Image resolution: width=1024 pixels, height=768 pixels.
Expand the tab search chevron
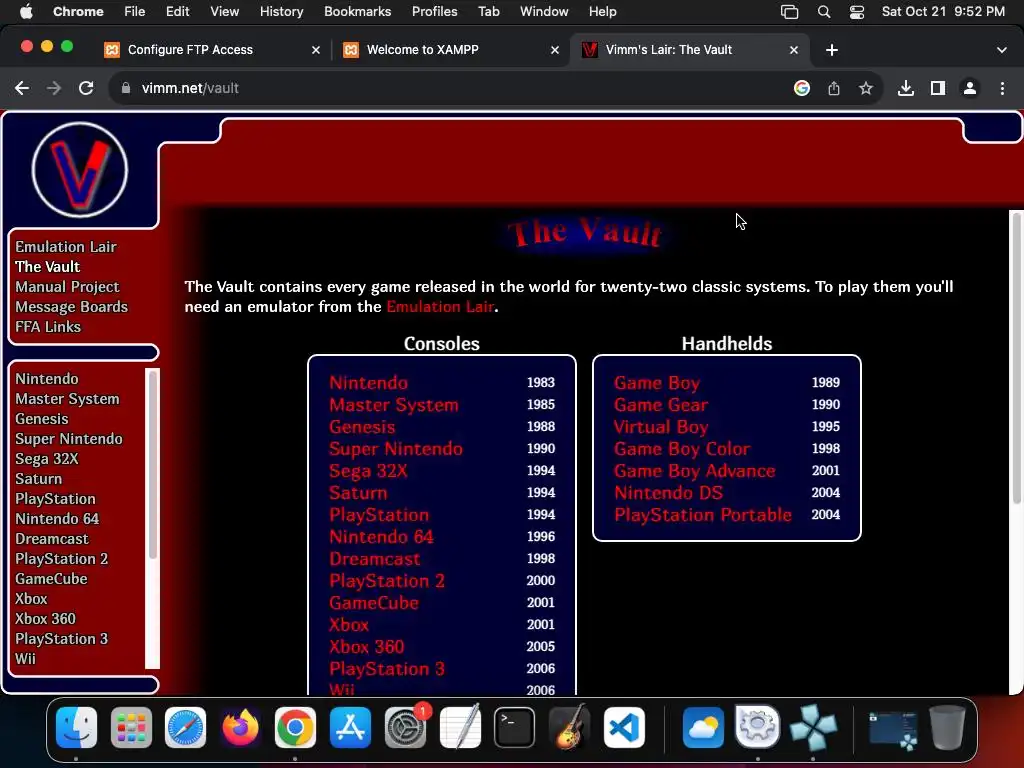[1002, 50]
